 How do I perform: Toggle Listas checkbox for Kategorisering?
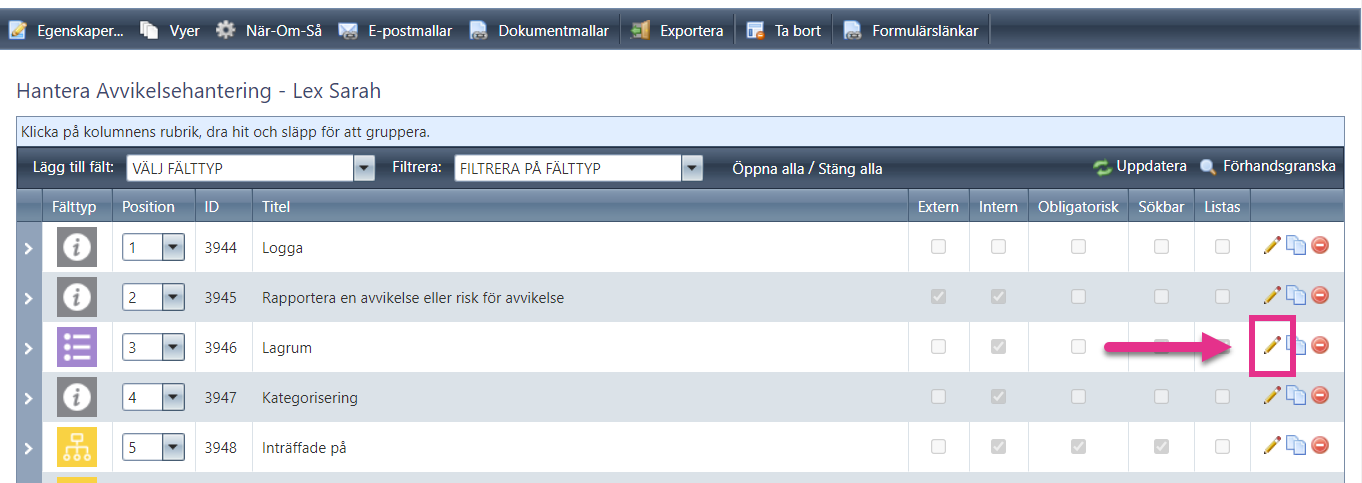coord(1222,397)
